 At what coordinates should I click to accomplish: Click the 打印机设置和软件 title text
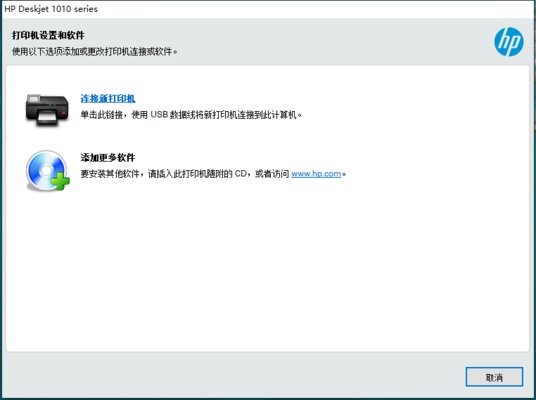48,35
